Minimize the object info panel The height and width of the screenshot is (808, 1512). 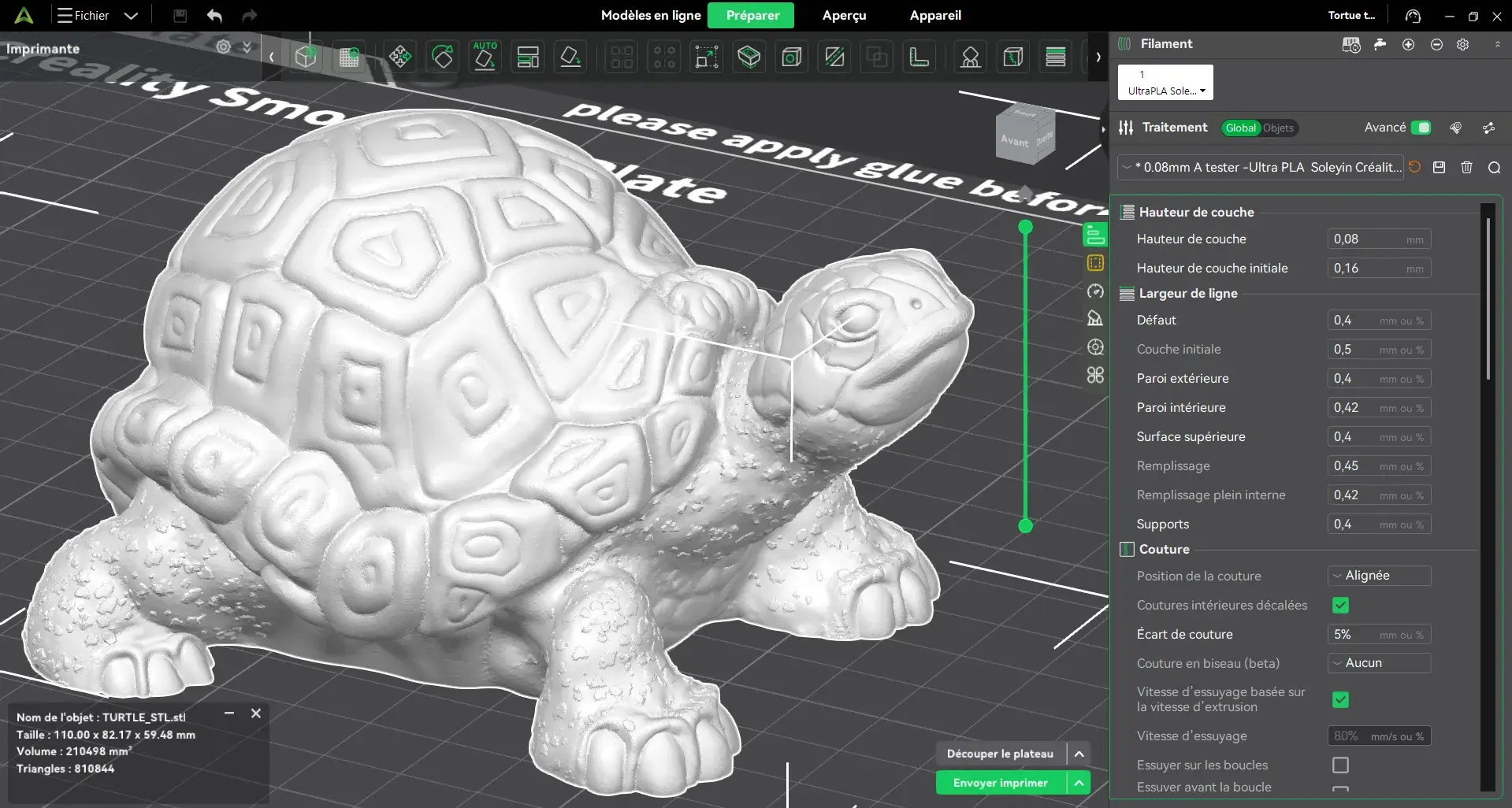click(229, 713)
